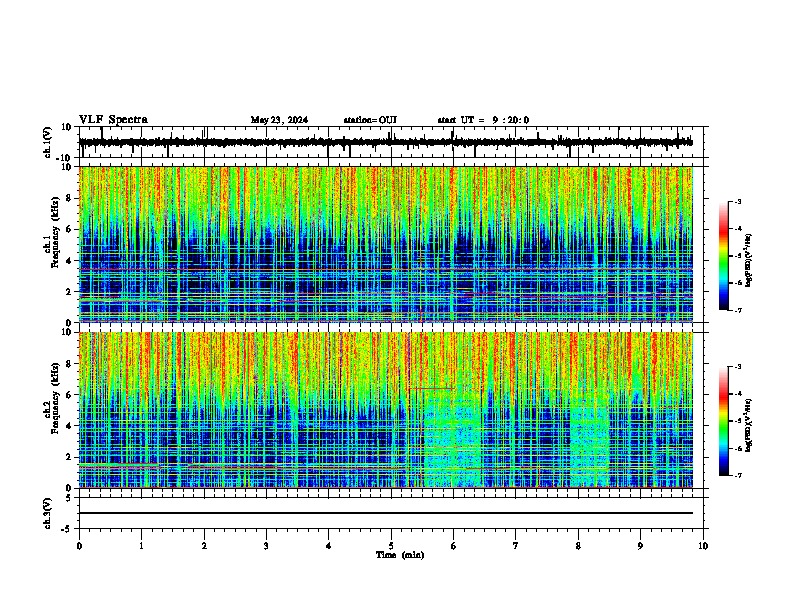Select the date text "May 23, 2024"

pos(279,120)
